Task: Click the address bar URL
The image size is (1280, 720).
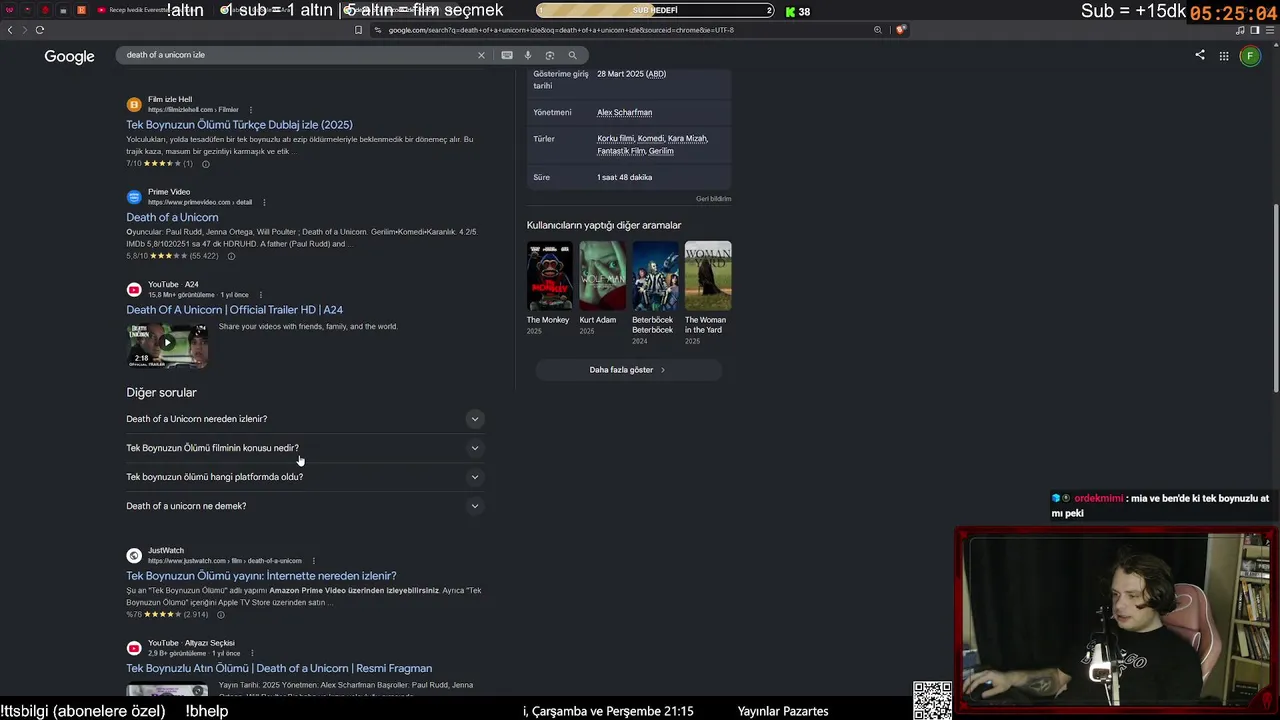Action: point(561,30)
